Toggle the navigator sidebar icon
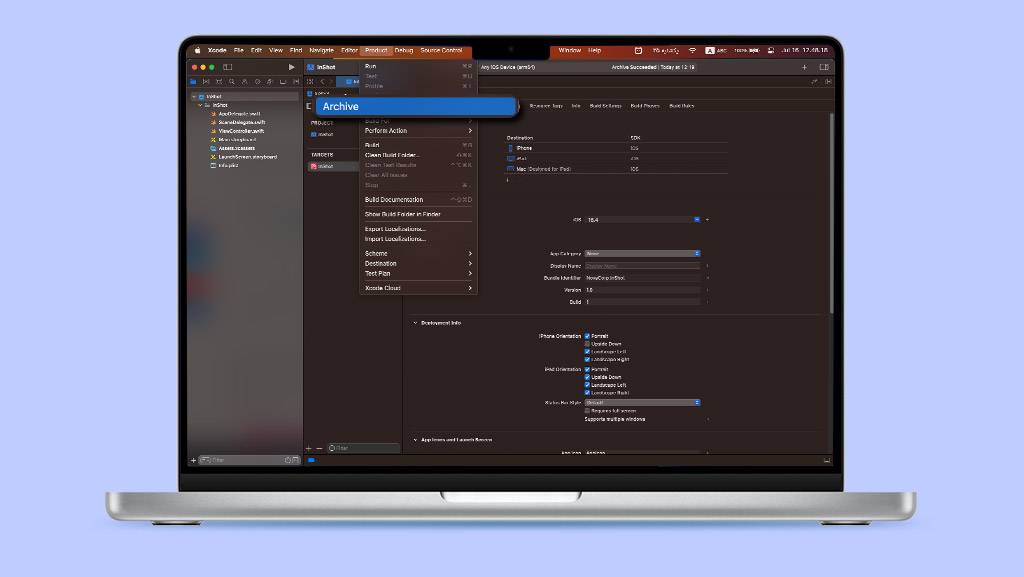This screenshot has width=1024, height=577. (227, 67)
